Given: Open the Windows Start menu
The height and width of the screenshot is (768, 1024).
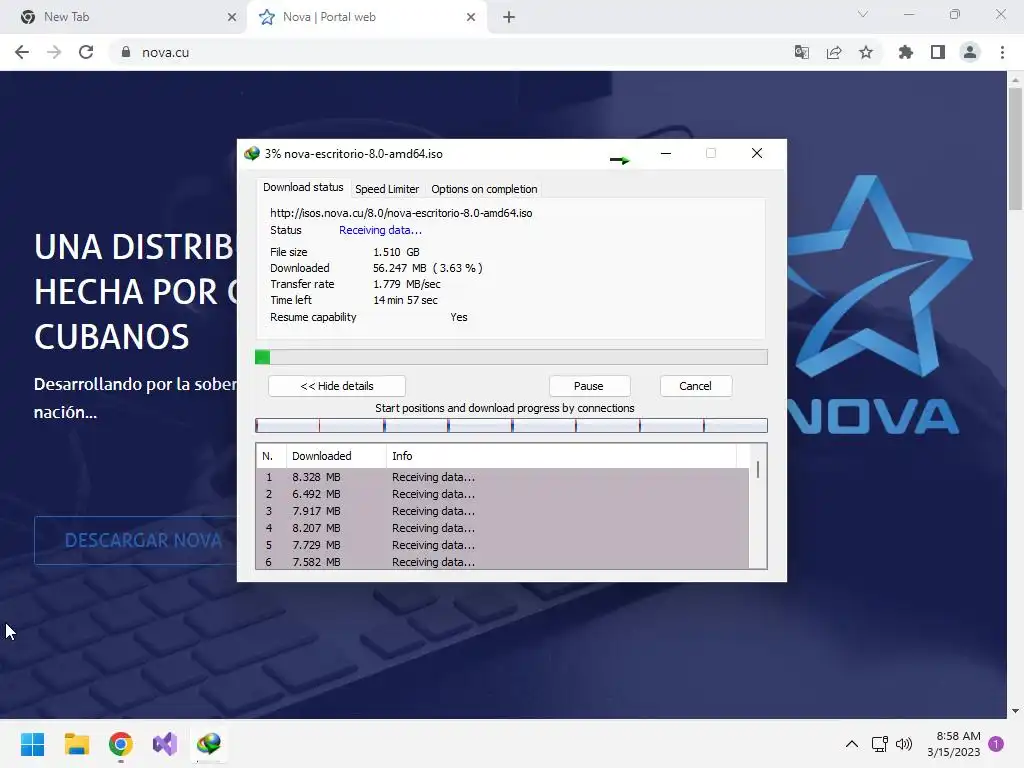Looking at the screenshot, I should click(x=32, y=744).
